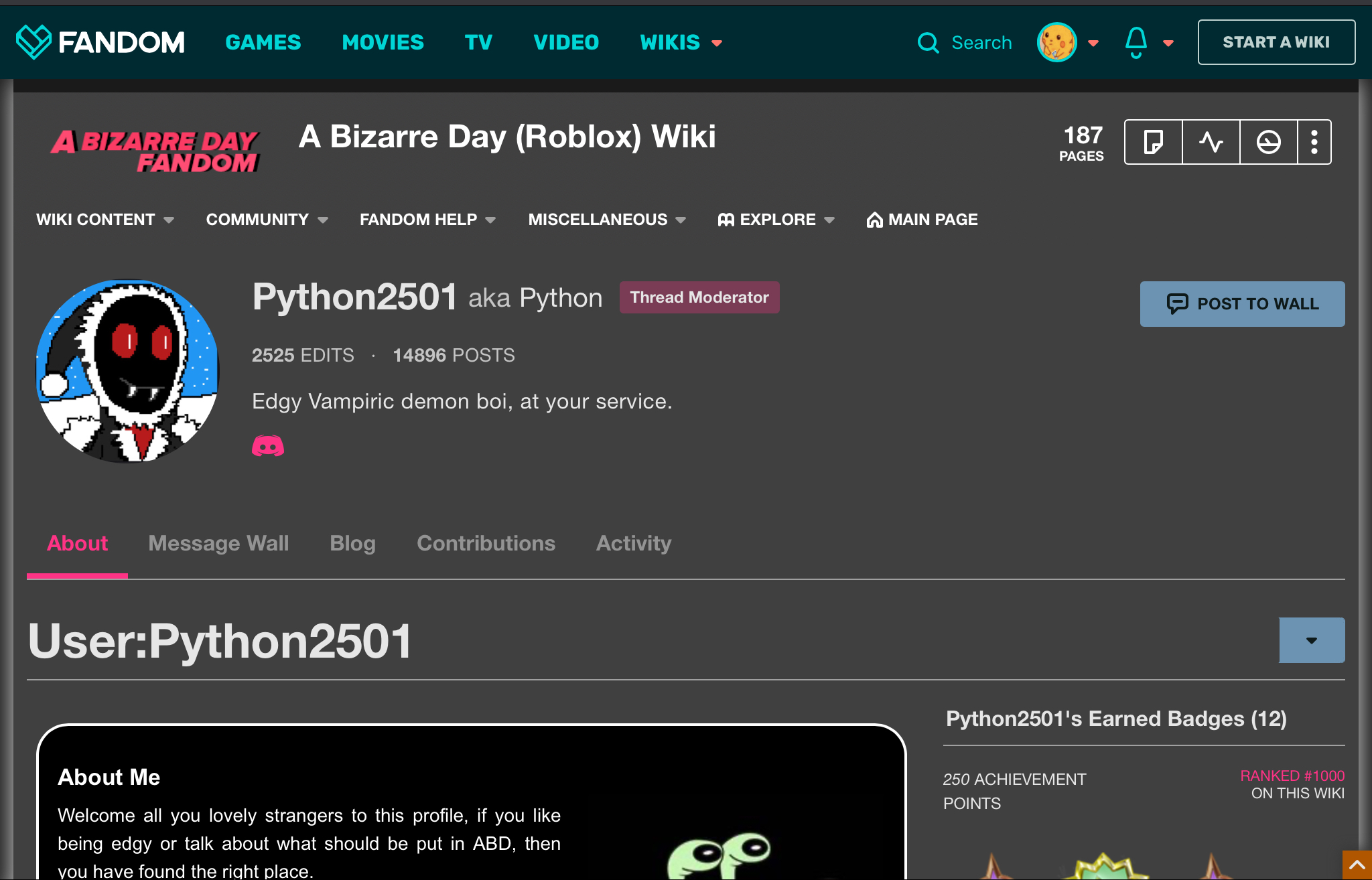Go to TV in the top navigation
This screenshot has height=880, width=1372.
(x=478, y=42)
